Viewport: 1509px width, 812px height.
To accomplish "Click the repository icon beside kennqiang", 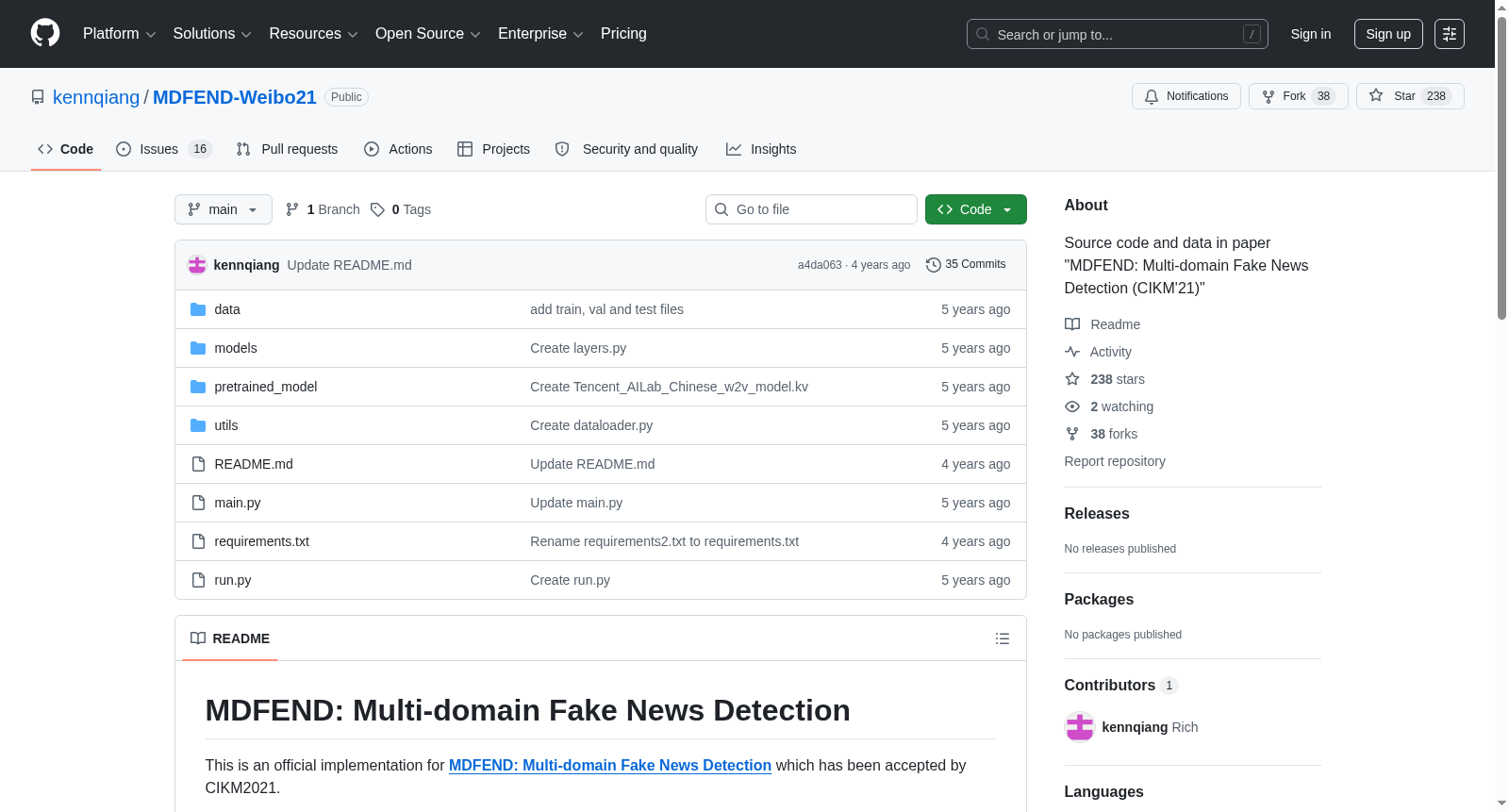I will pyautogui.click(x=38, y=97).
